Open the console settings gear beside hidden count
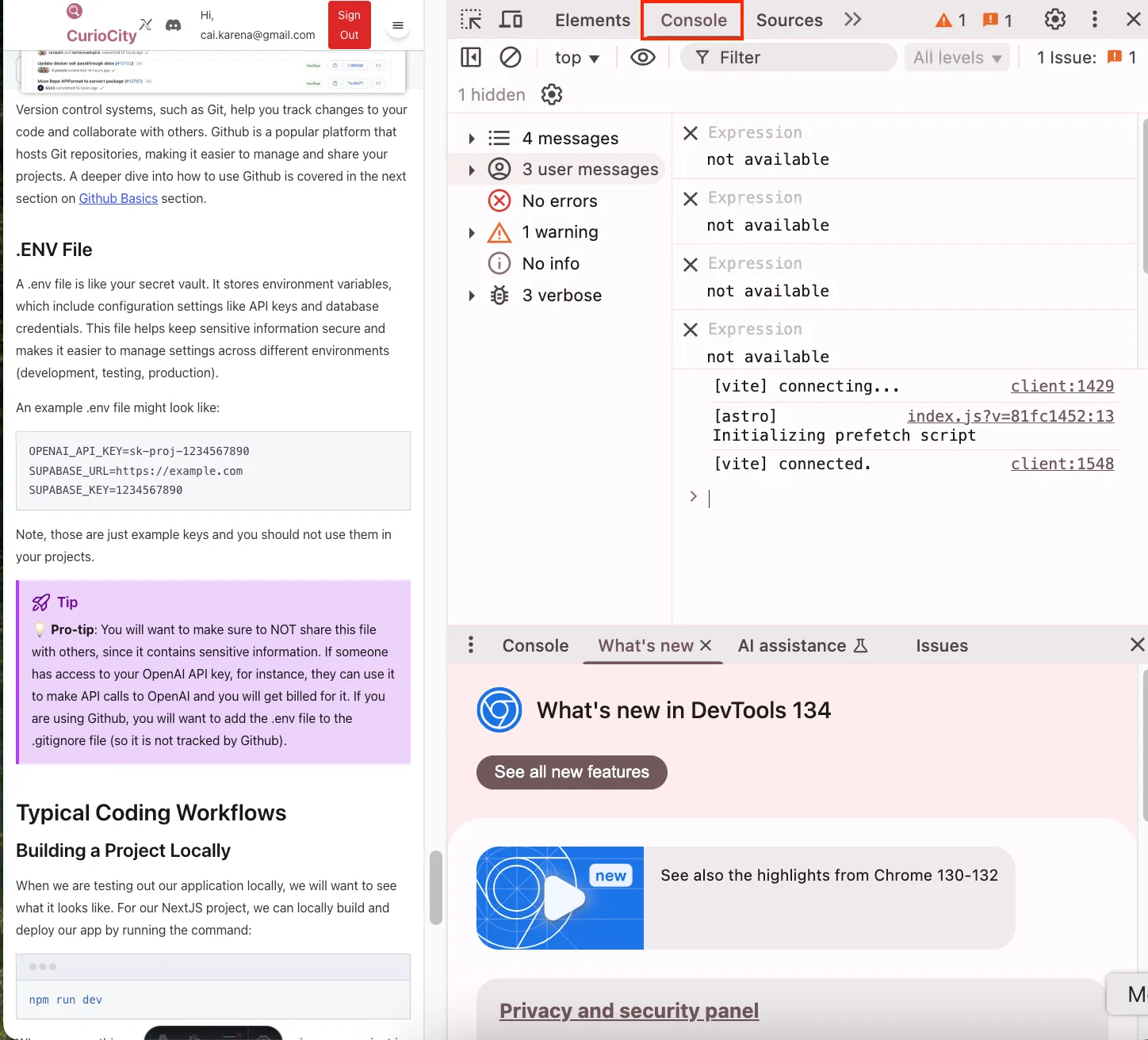The height and width of the screenshot is (1040, 1148). 552,95
